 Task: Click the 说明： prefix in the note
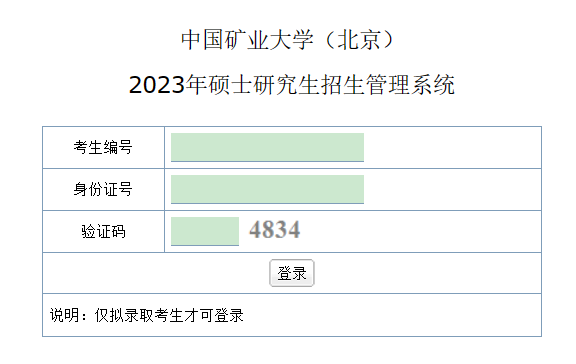pos(72,315)
